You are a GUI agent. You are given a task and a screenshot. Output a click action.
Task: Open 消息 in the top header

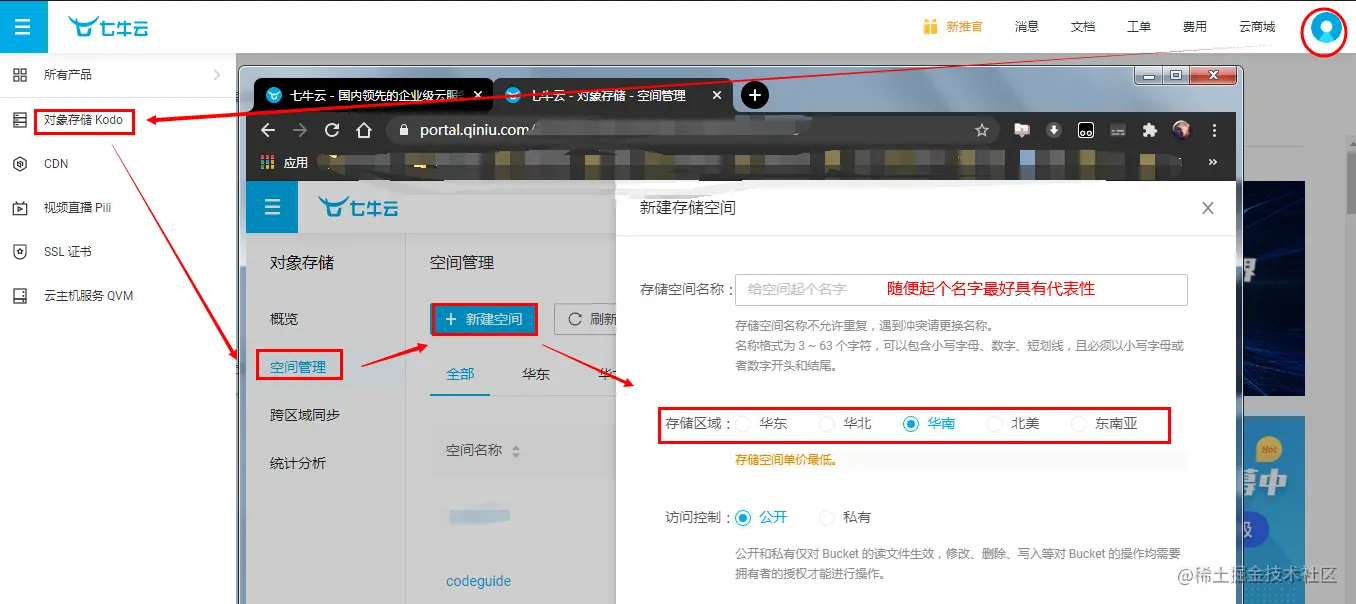[1027, 27]
